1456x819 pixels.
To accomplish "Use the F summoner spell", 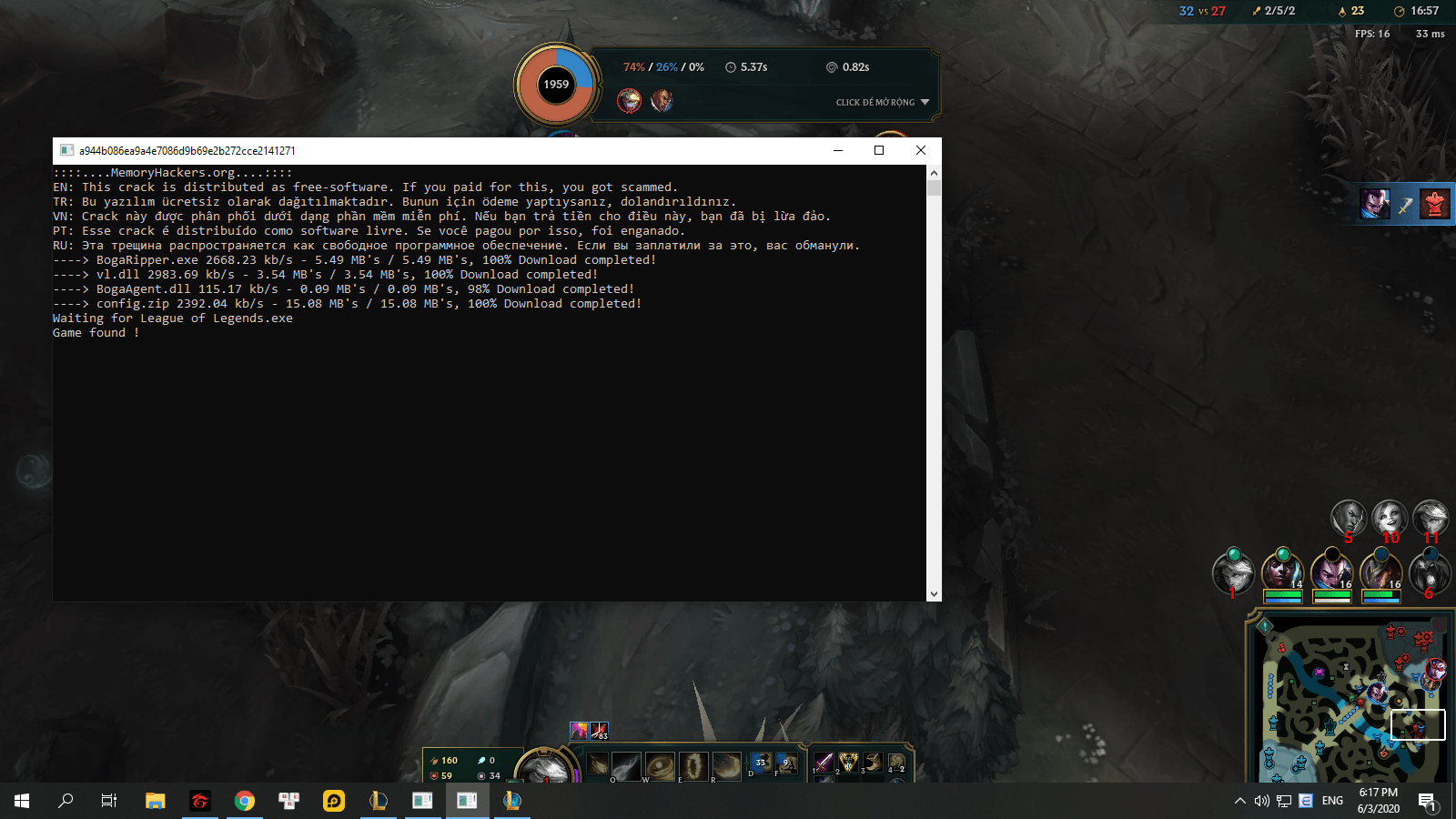I will point(787,763).
